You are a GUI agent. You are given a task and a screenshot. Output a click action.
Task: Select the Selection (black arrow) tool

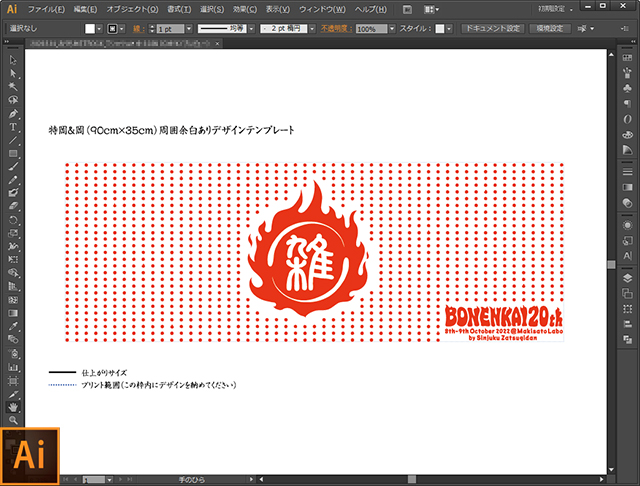coord(13,60)
